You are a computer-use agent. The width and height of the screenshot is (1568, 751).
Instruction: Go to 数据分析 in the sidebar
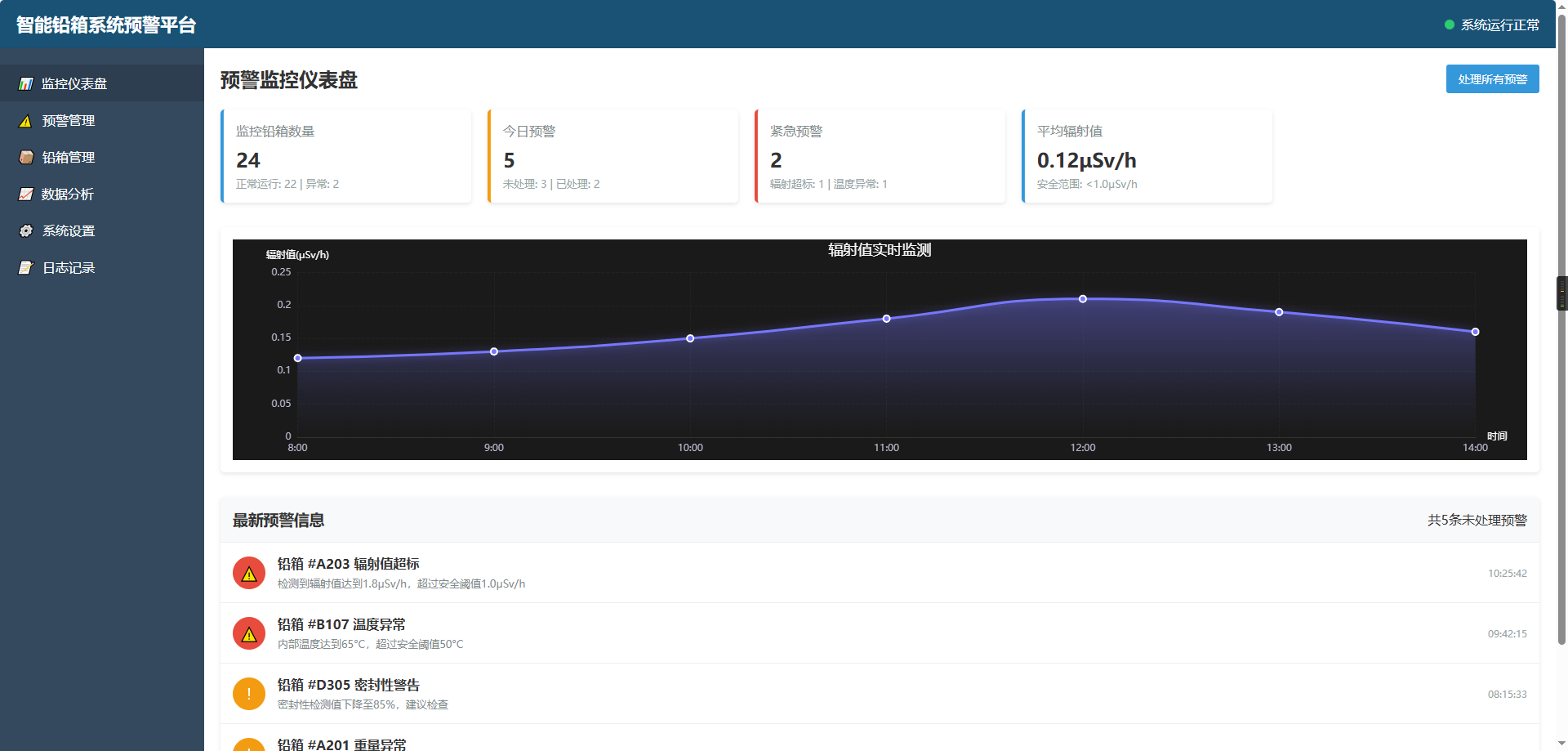(x=68, y=194)
